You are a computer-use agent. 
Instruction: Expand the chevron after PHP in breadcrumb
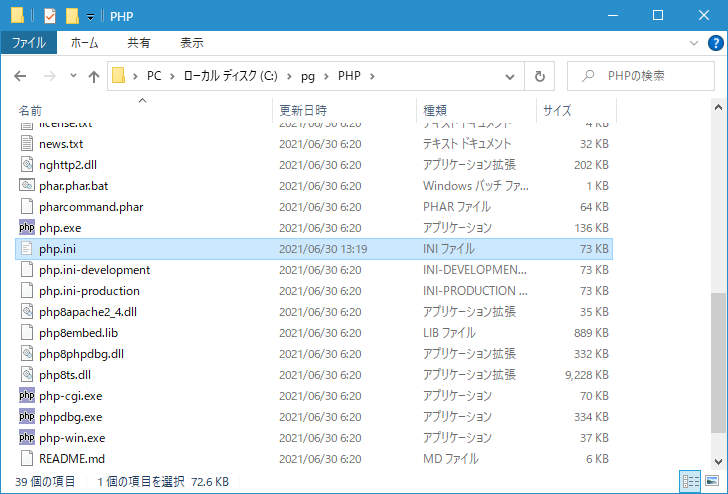tap(372, 76)
